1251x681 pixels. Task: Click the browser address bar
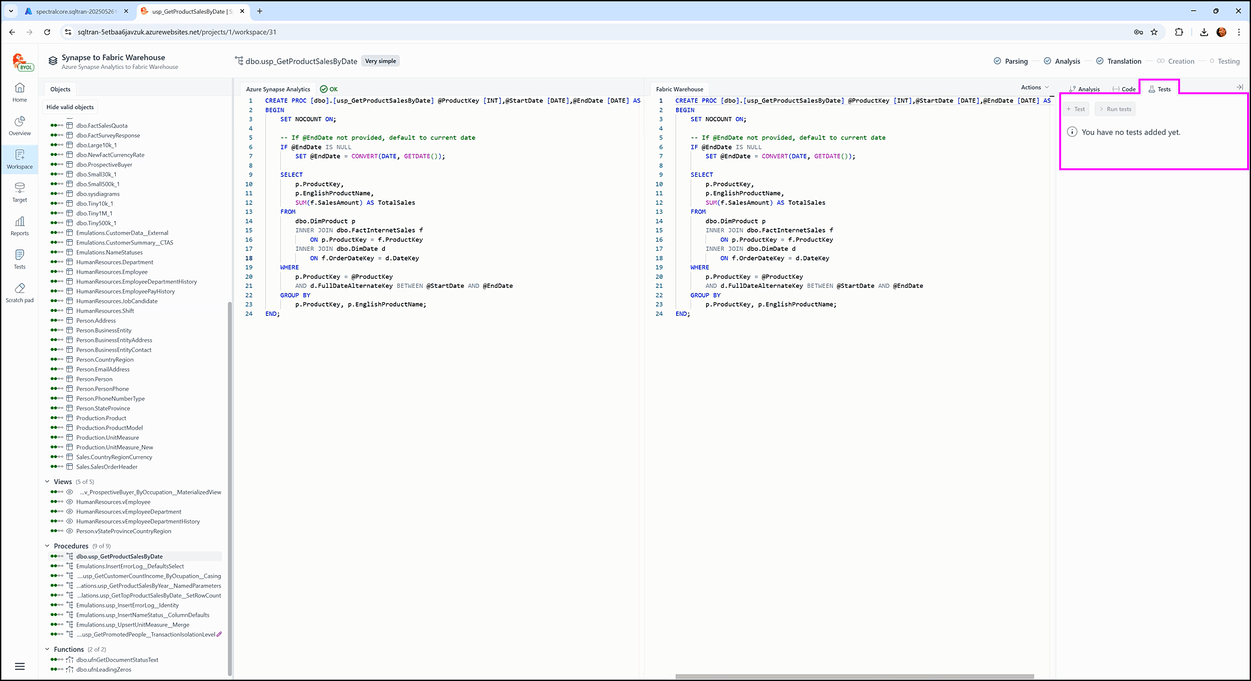click(x=600, y=32)
